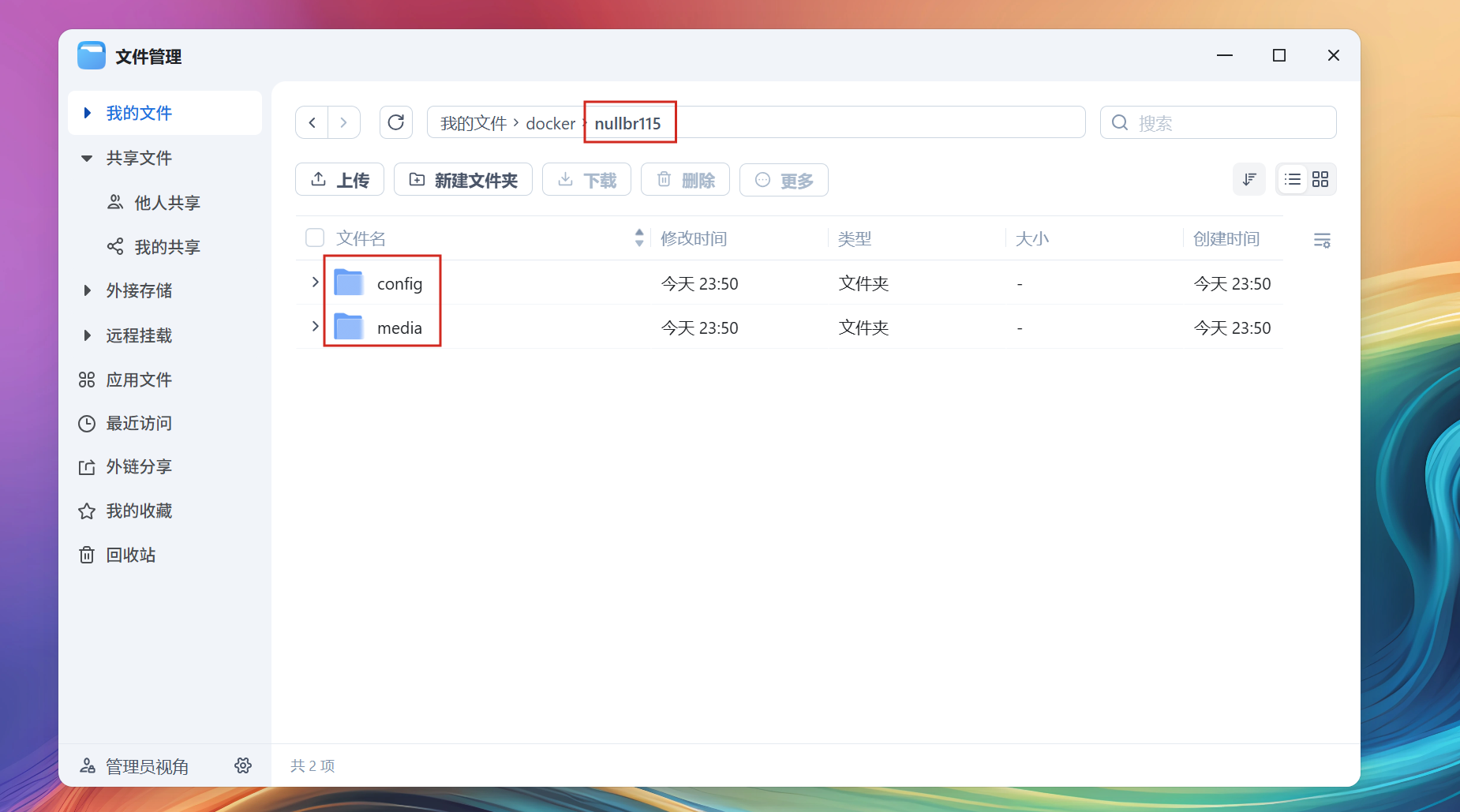Collapse the 共享文件 sidebar section
Screen dimensions: 1460x812
click(87, 158)
